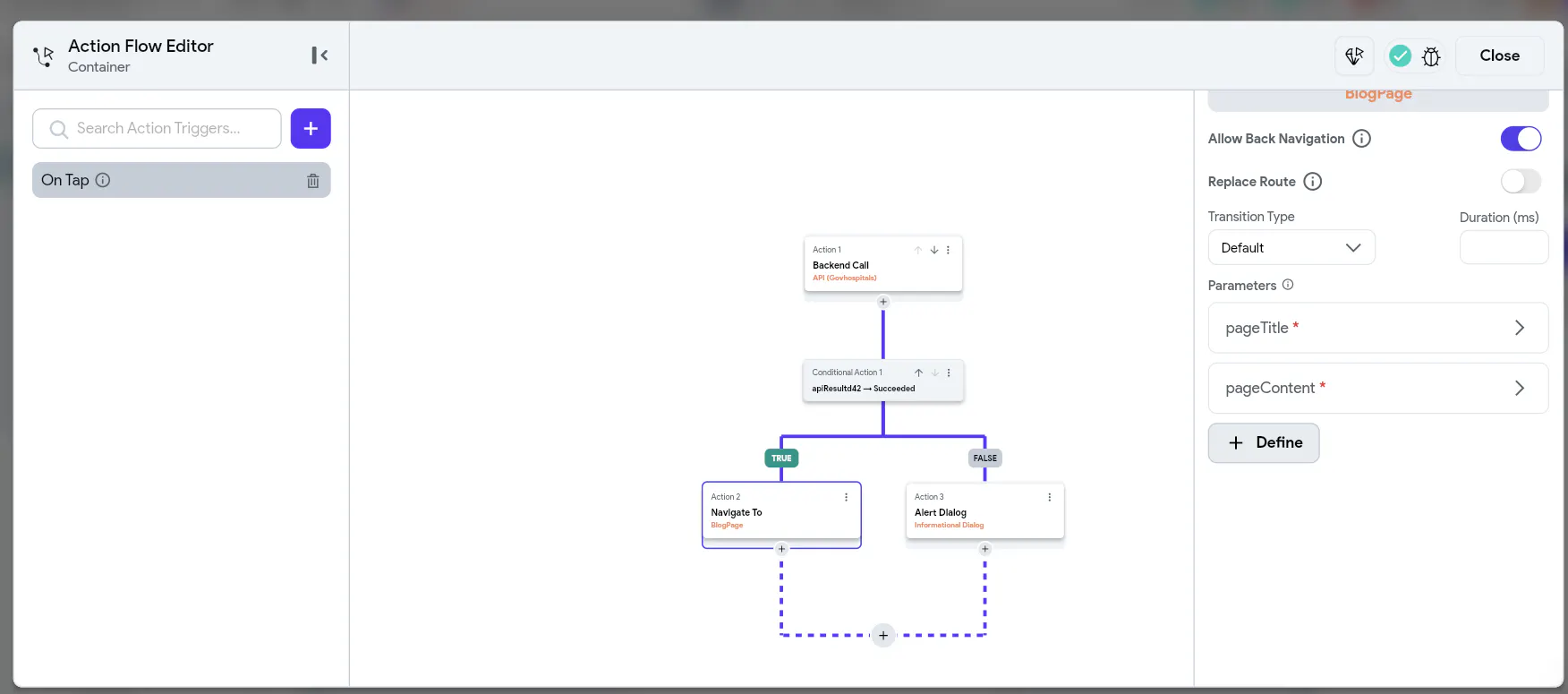Disable the Allow Back Navigation toggle
The width and height of the screenshot is (1568, 694).
coord(1521,139)
